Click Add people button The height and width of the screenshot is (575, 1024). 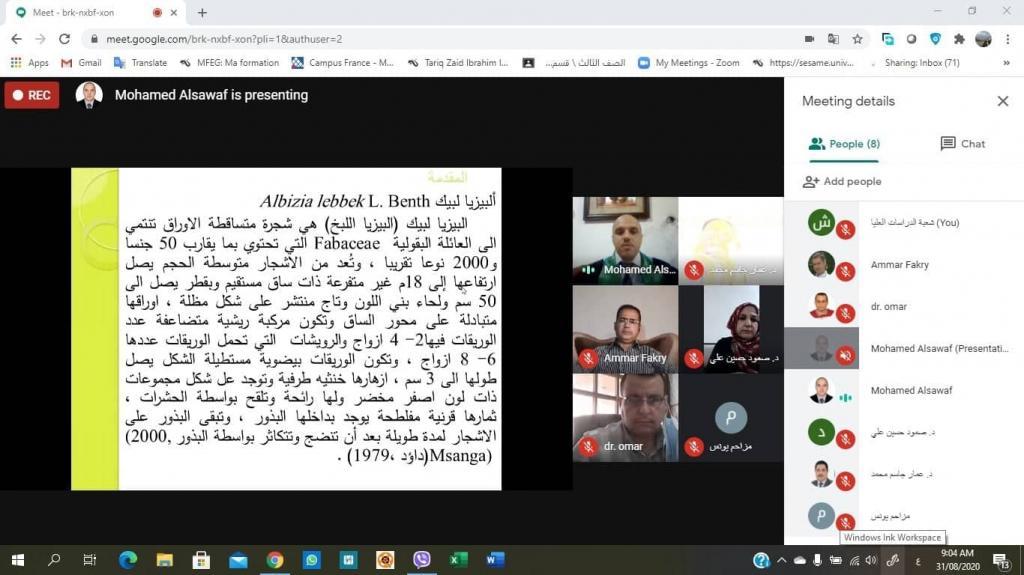pyautogui.click(x=842, y=182)
